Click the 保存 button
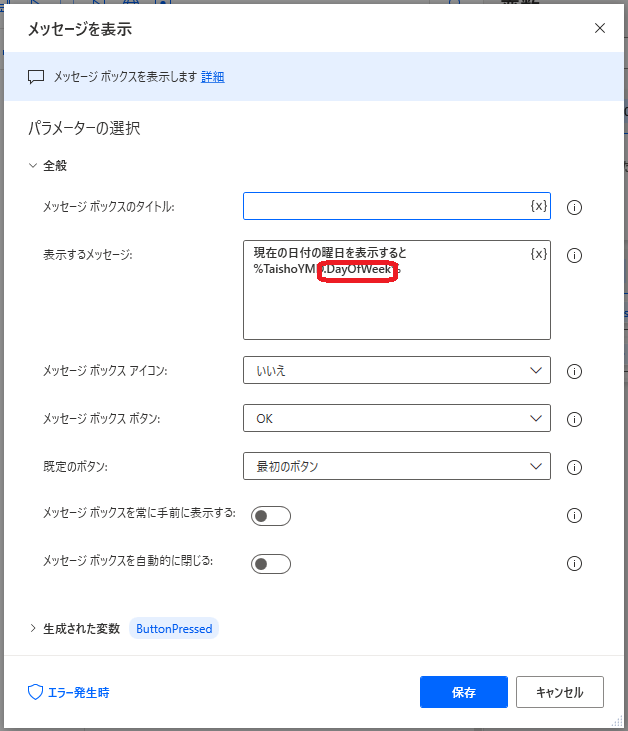The width and height of the screenshot is (628, 731). pos(464,692)
